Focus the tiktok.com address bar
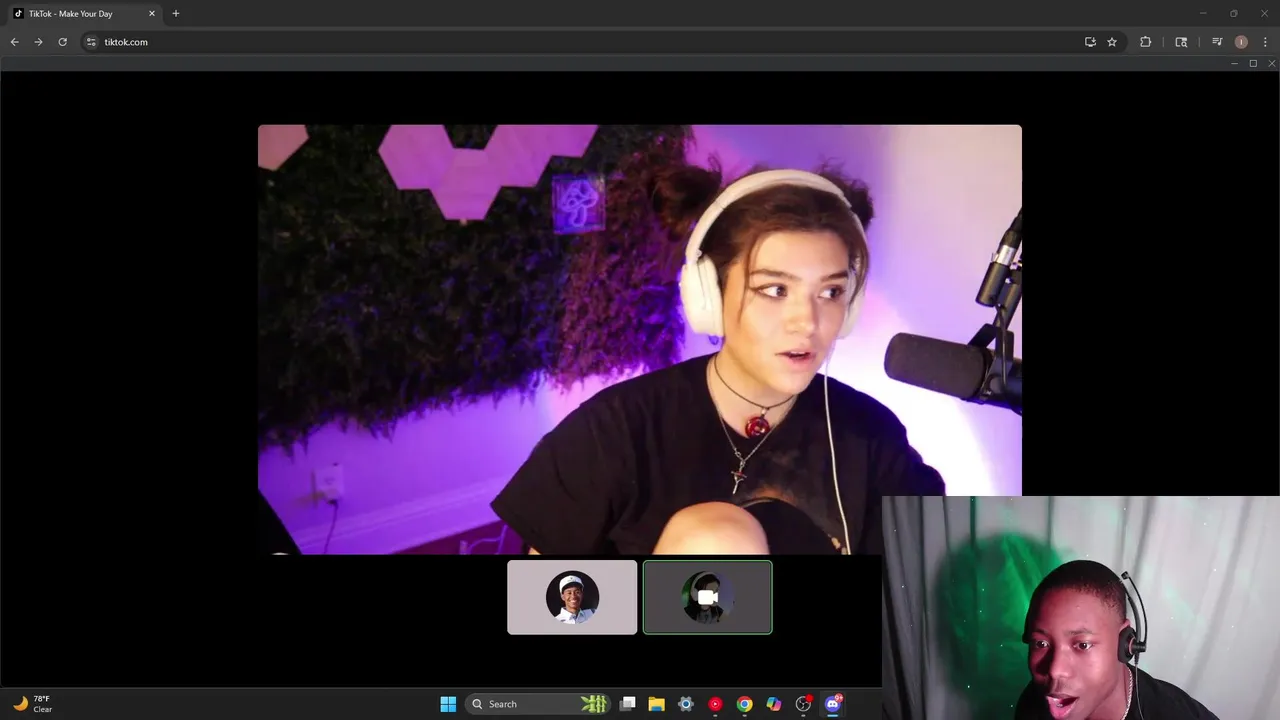Image resolution: width=1280 pixels, height=720 pixels. [x=580, y=42]
